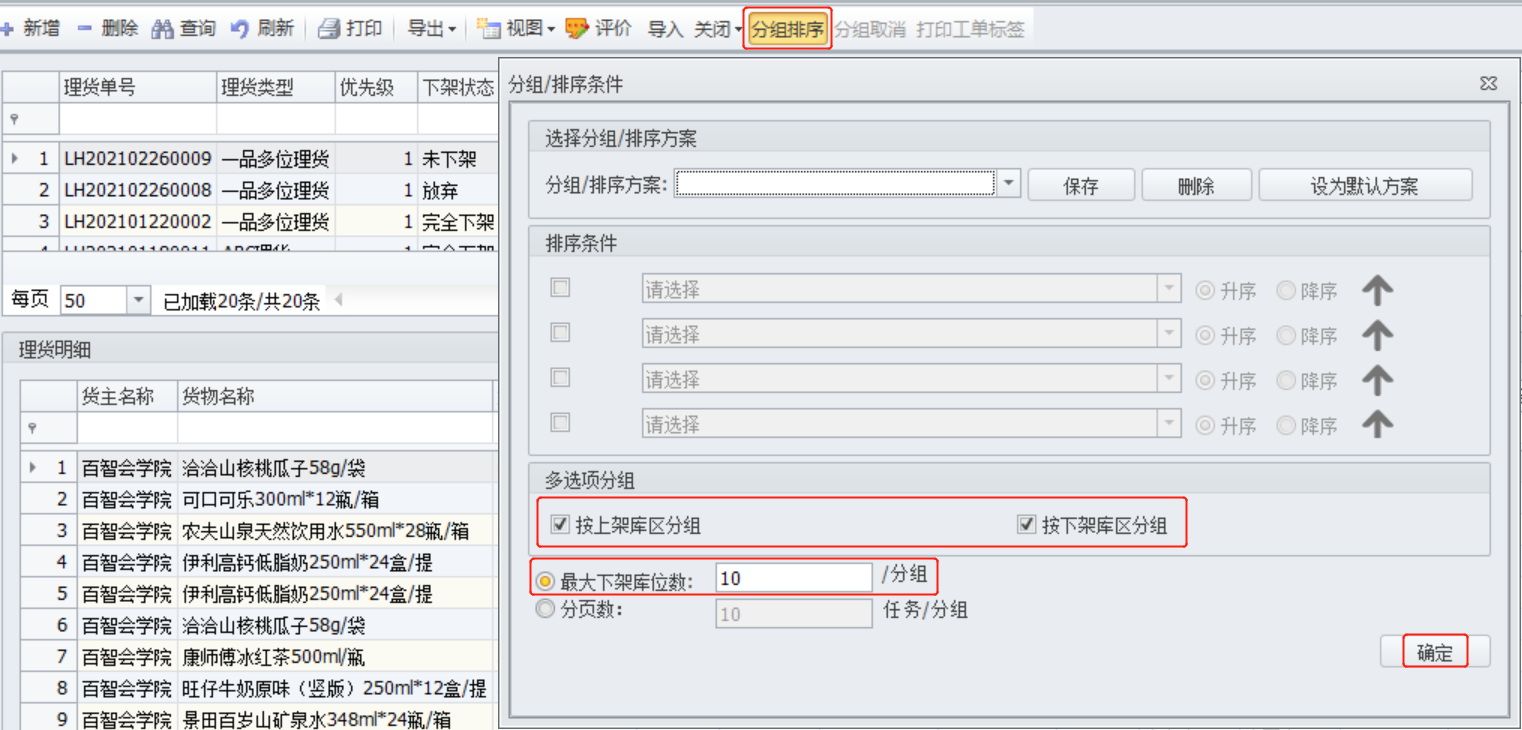This screenshot has width=1522, height=730.
Task: Click the 分组排序 toolbar item
Action: coord(787,30)
